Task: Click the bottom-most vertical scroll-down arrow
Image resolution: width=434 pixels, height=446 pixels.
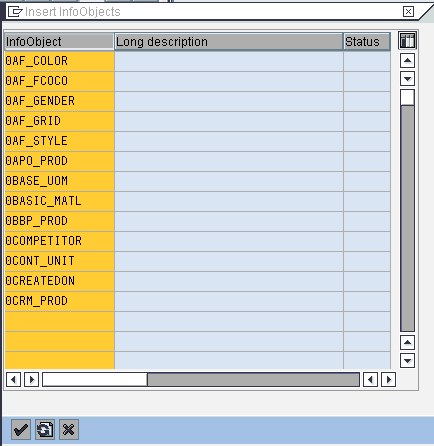Action: 407,360
